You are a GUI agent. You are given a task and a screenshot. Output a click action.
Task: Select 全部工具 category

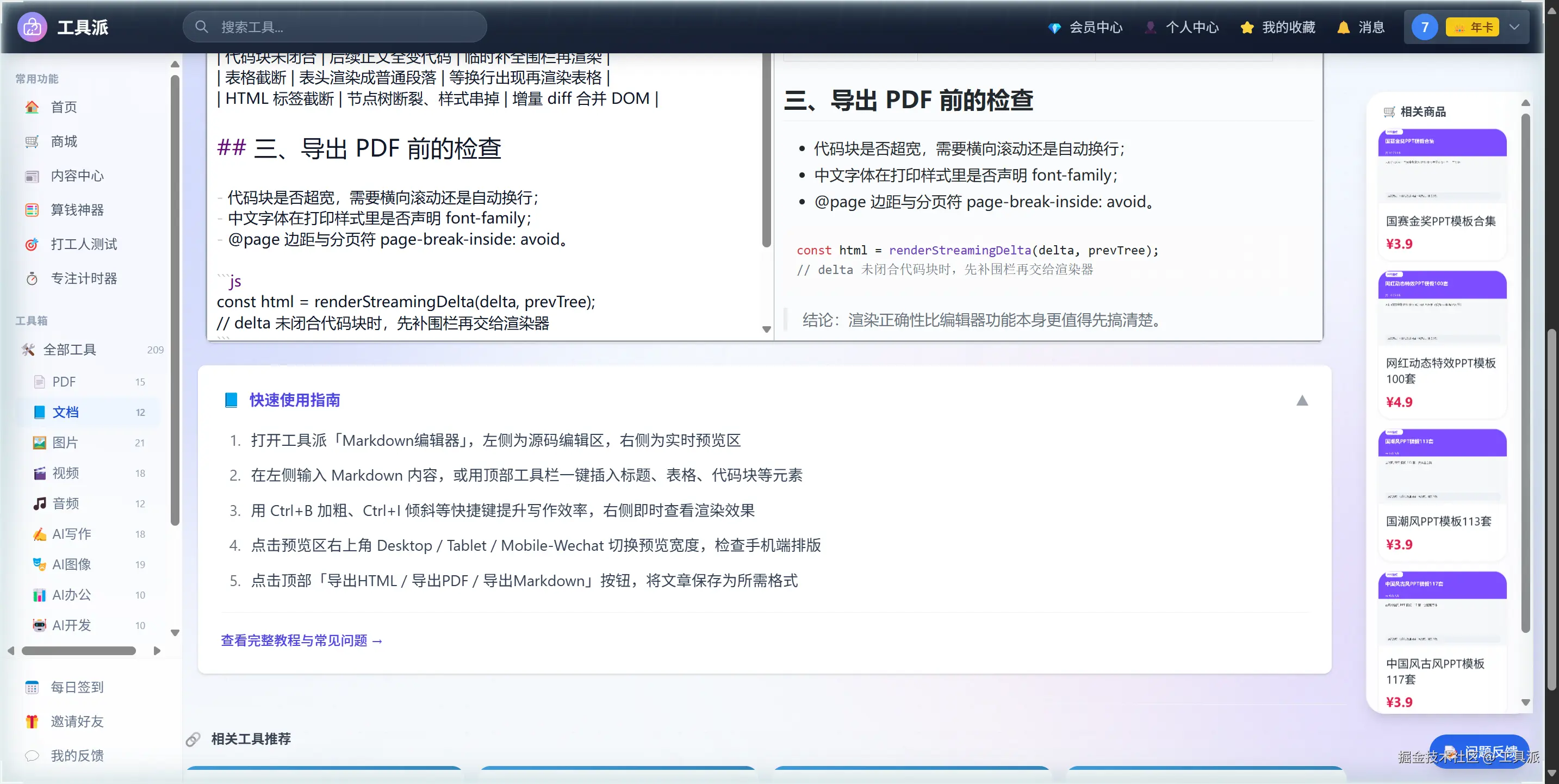(x=91, y=350)
